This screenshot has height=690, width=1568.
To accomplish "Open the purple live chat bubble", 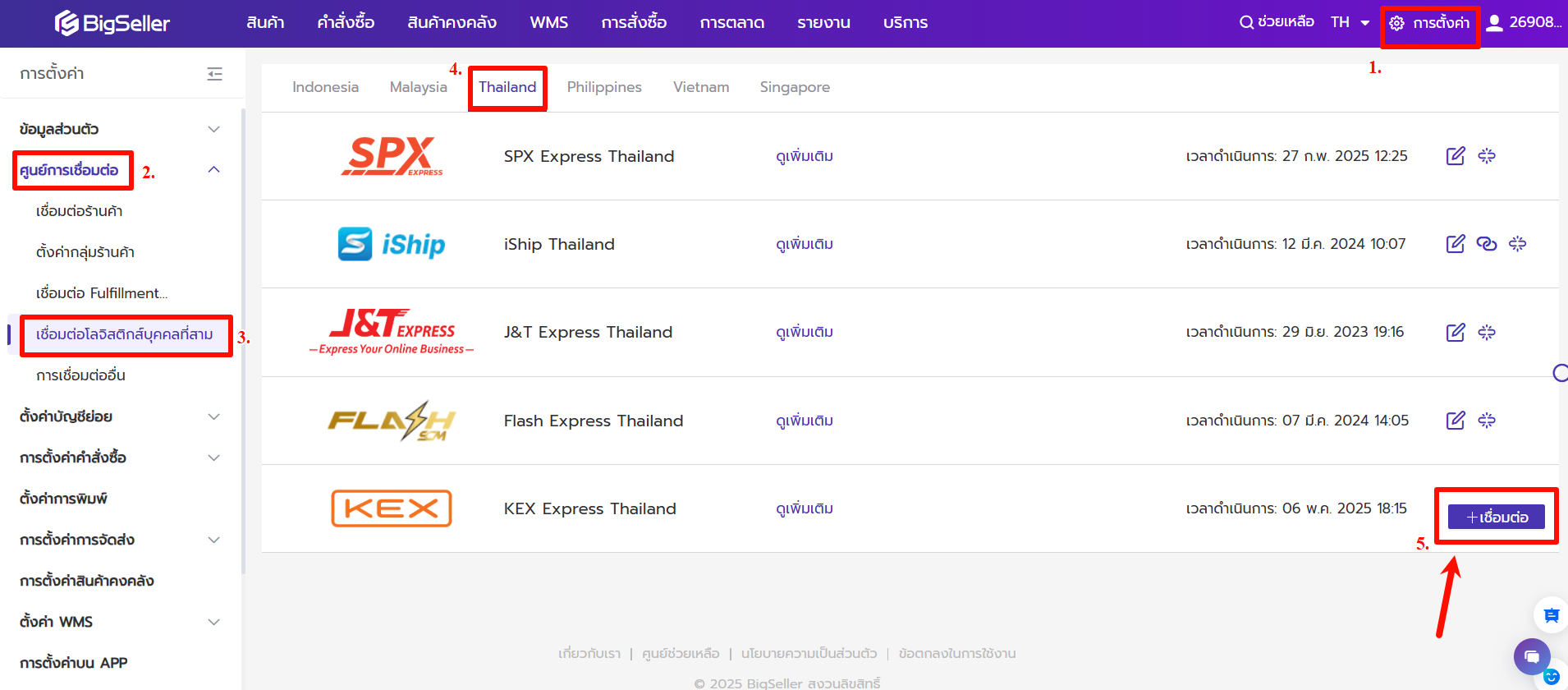I will 1532,656.
